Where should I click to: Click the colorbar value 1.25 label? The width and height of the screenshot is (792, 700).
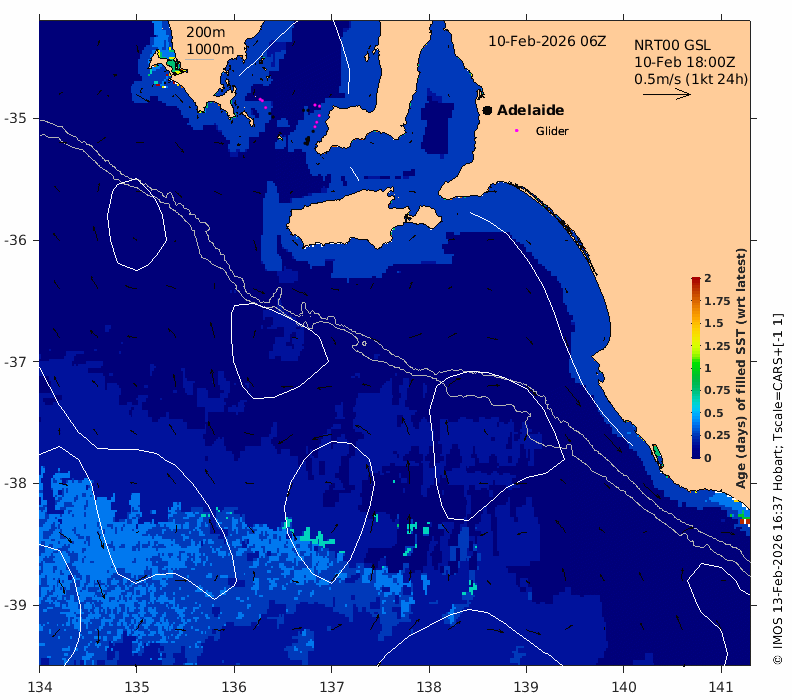click(x=717, y=346)
